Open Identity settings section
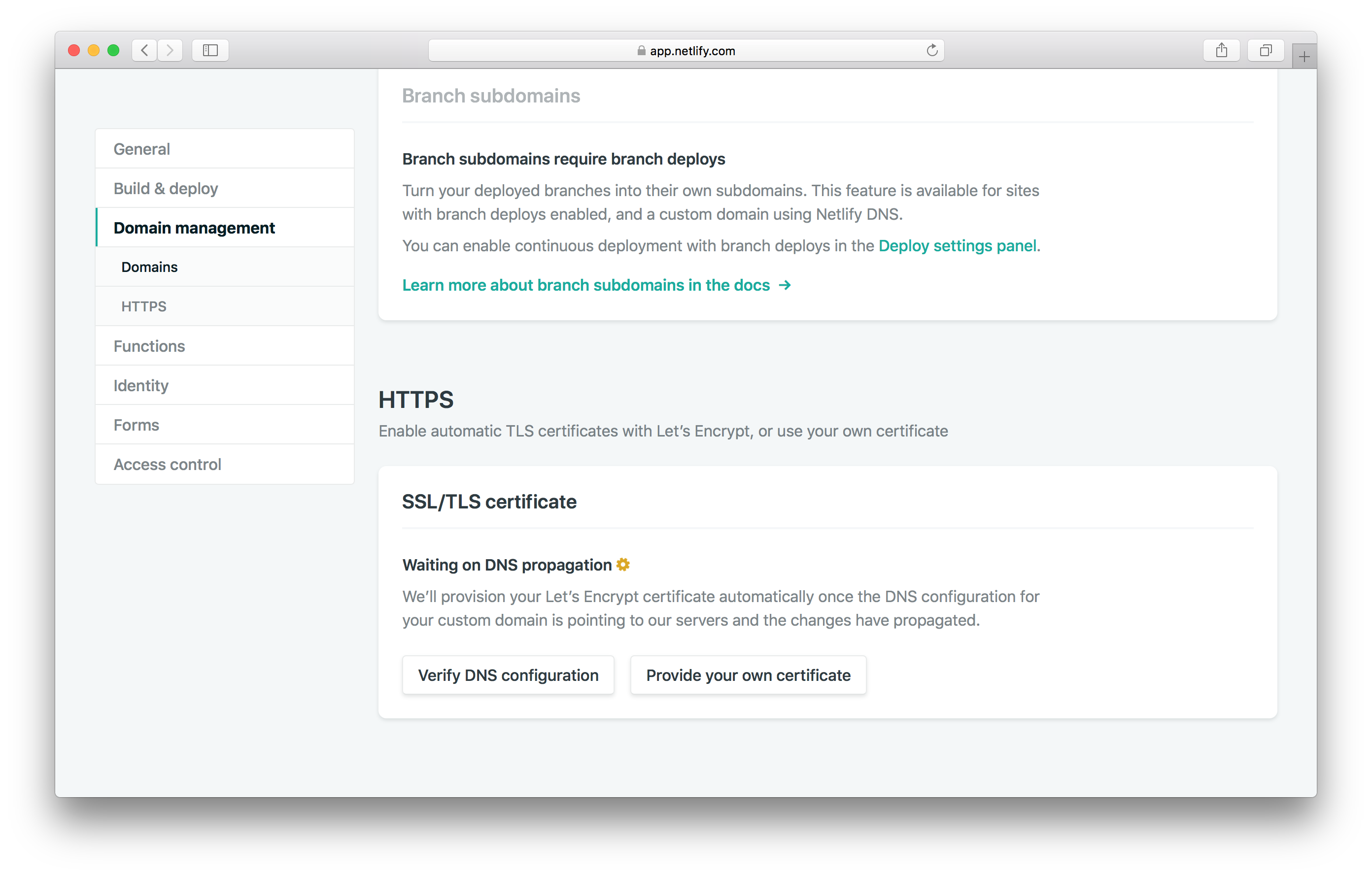1372x876 pixels. 141,386
